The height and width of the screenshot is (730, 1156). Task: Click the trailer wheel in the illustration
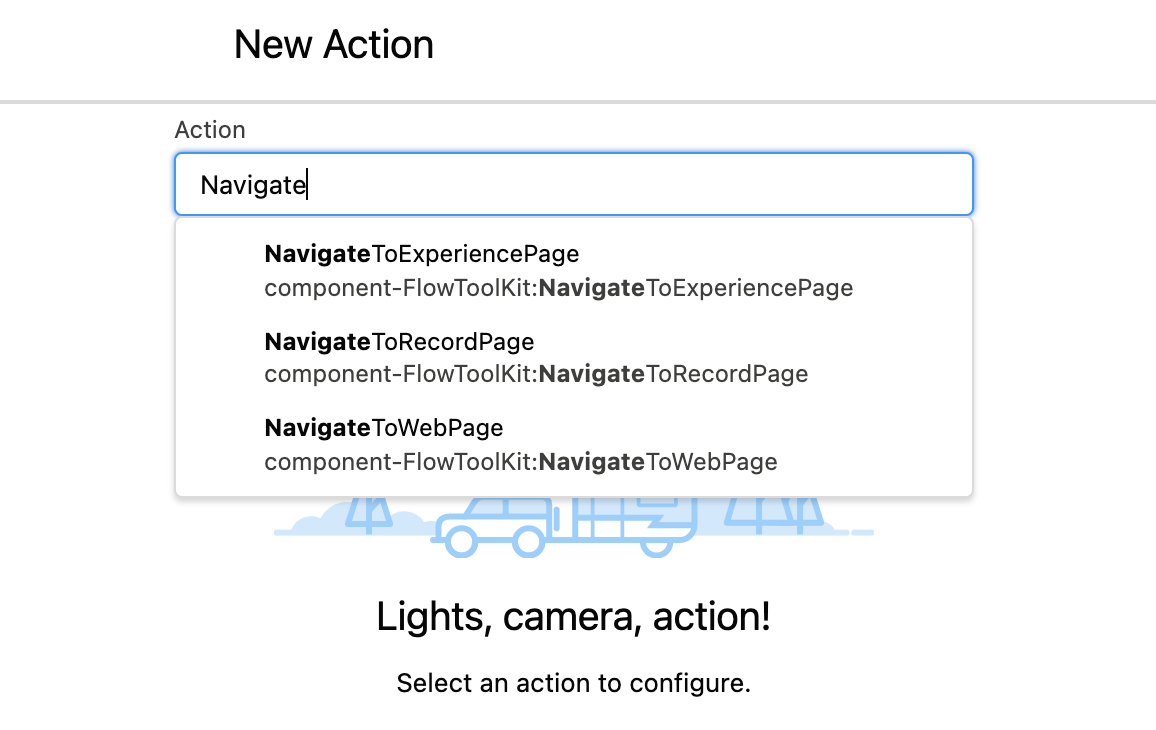(x=656, y=546)
